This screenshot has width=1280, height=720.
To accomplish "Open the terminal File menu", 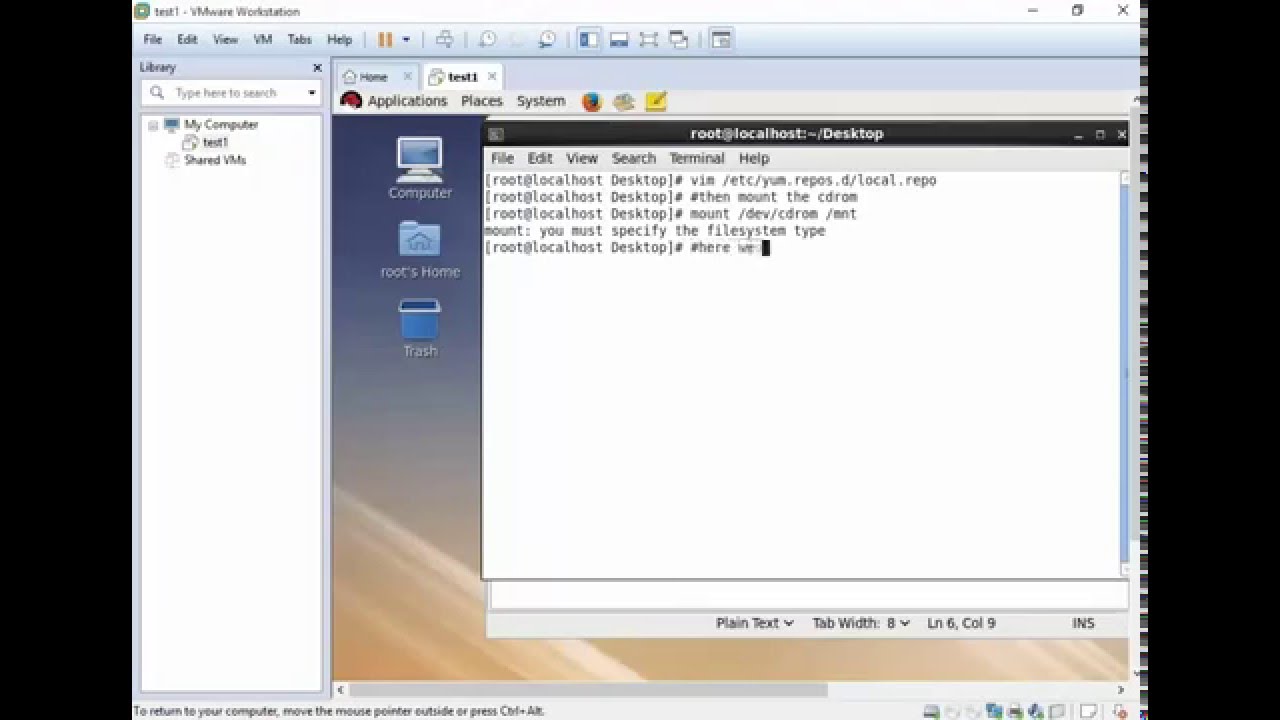I will (502, 158).
